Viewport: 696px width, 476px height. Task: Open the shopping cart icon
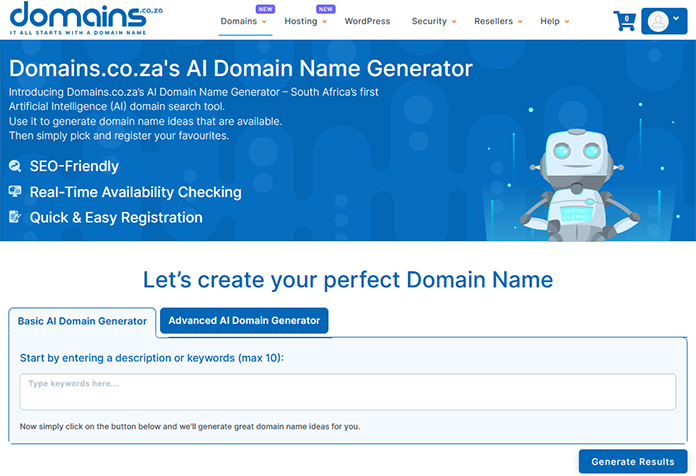click(625, 21)
